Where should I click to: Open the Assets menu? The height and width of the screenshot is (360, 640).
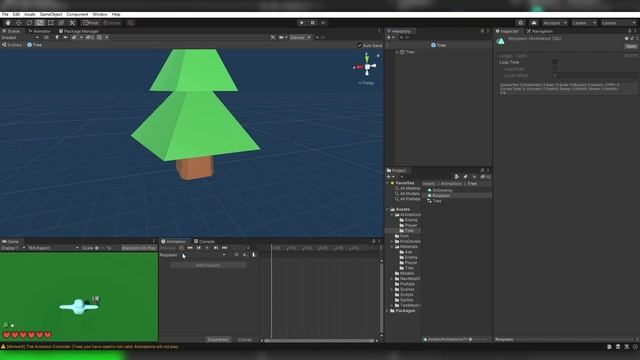point(29,14)
